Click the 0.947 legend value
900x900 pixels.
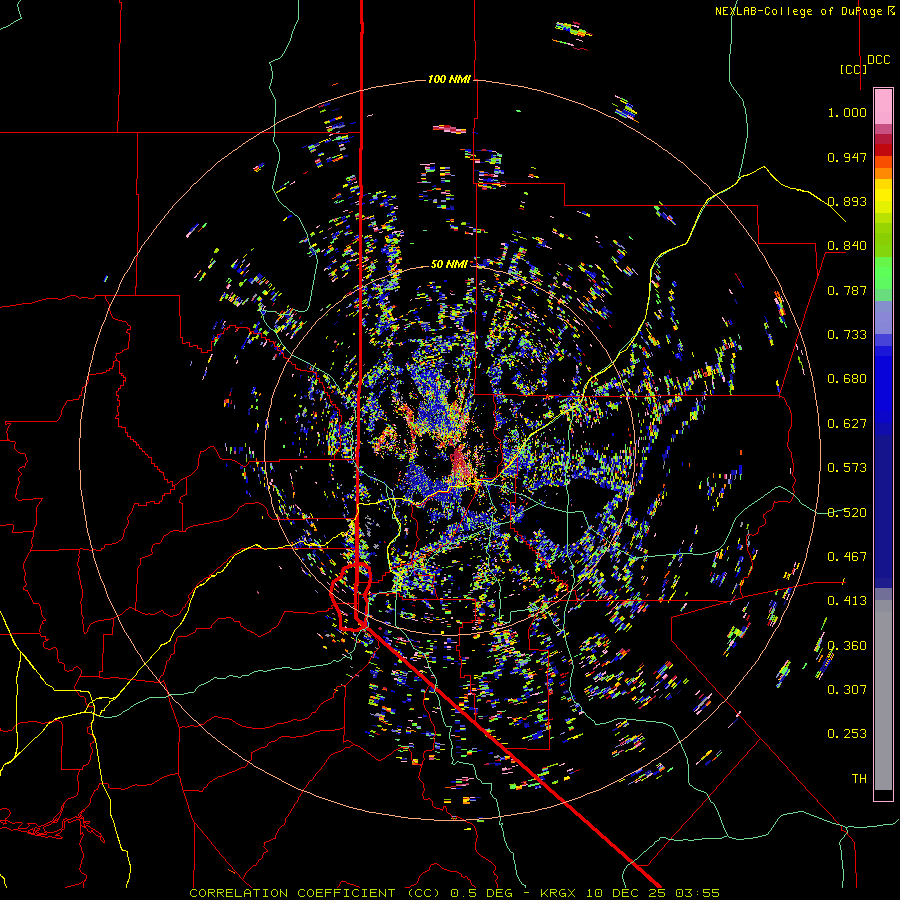point(847,157)
